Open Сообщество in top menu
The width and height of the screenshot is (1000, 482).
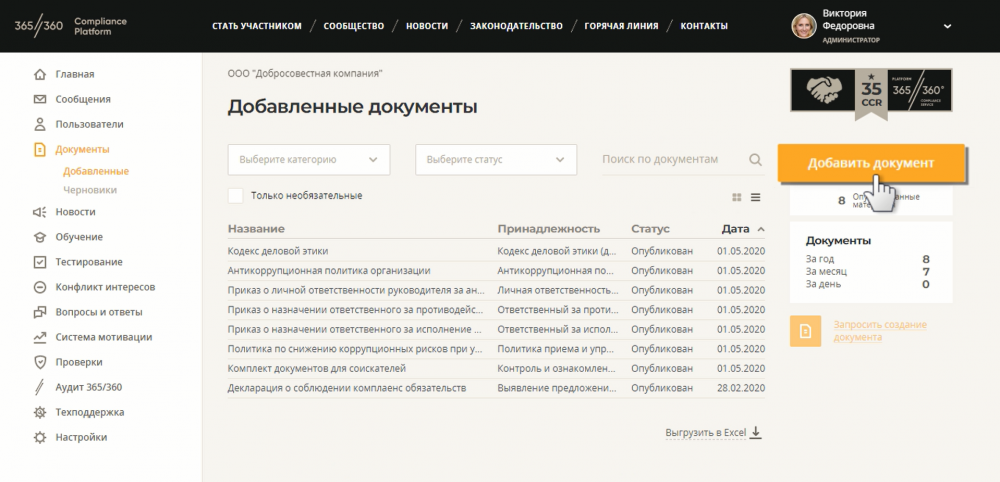[x=354, y=26]
